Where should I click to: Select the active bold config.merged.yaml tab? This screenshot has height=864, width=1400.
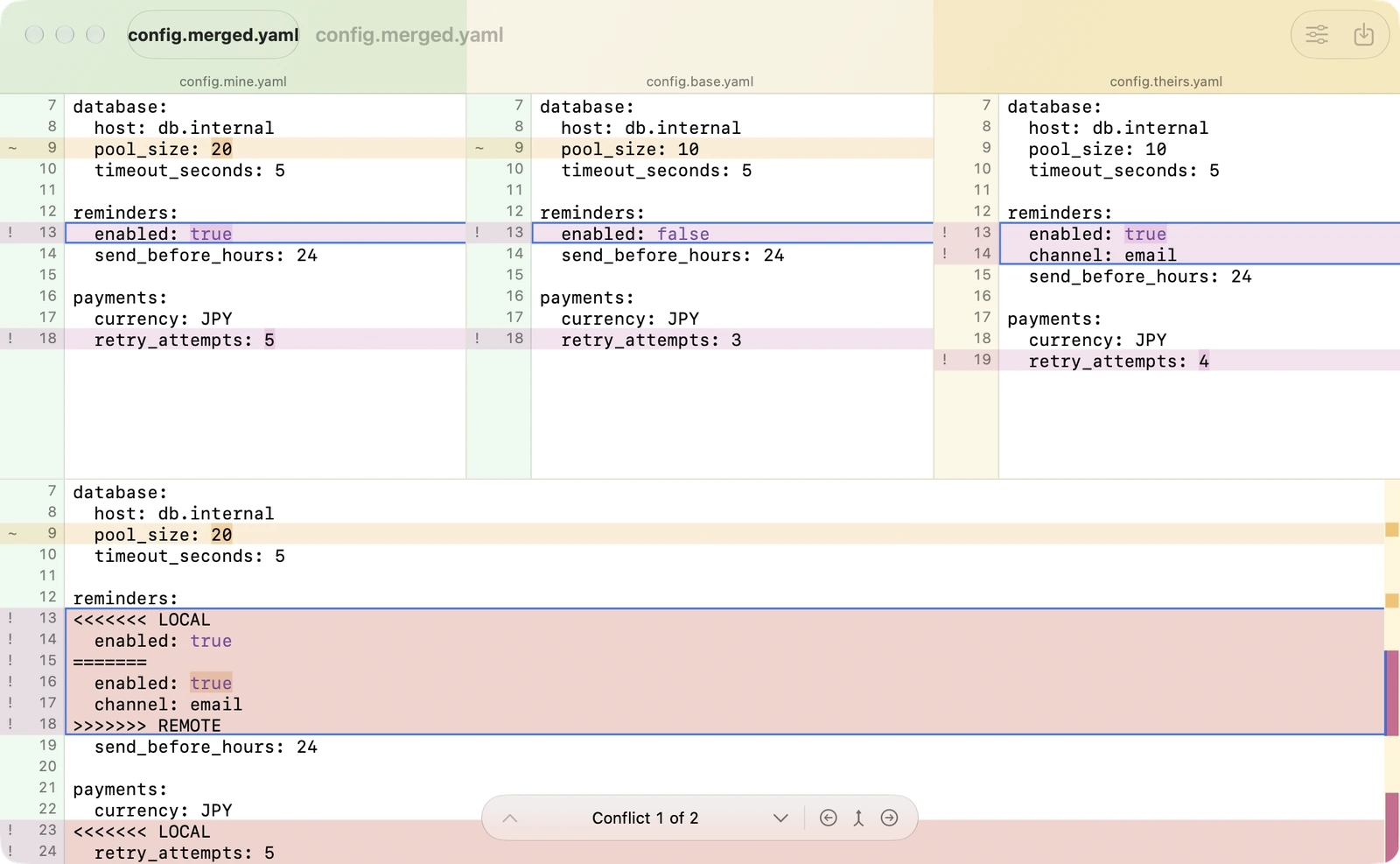(x=213, y=35)
